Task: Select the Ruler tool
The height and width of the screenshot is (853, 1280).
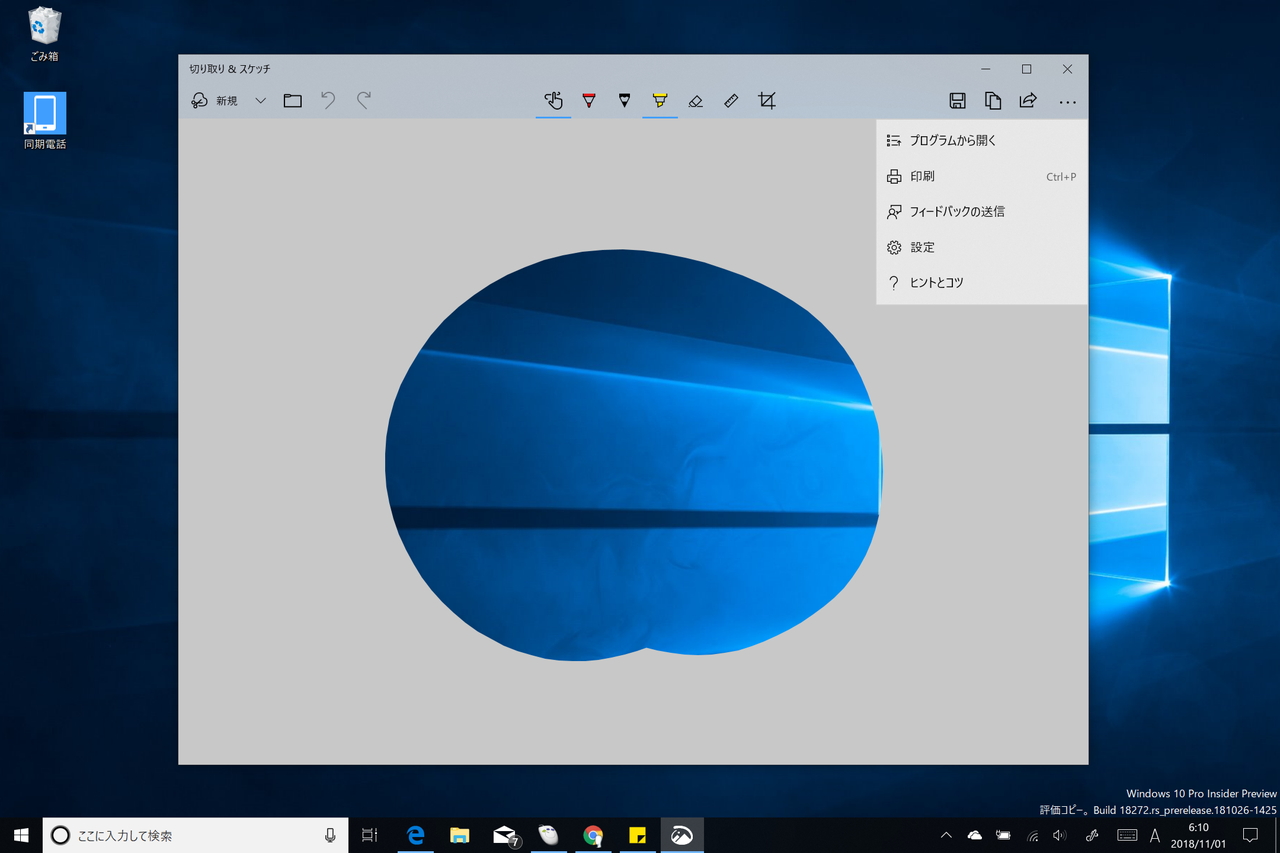Action: tap(731, 101)
